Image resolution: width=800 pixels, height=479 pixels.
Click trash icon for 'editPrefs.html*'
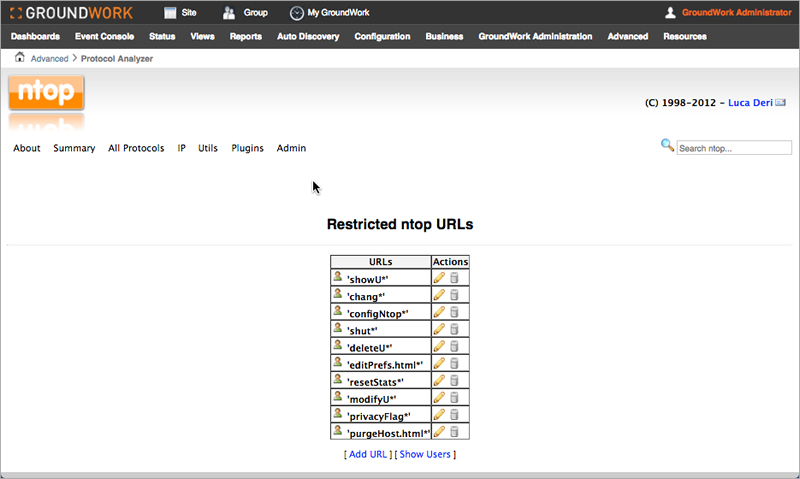click(454, 363)
